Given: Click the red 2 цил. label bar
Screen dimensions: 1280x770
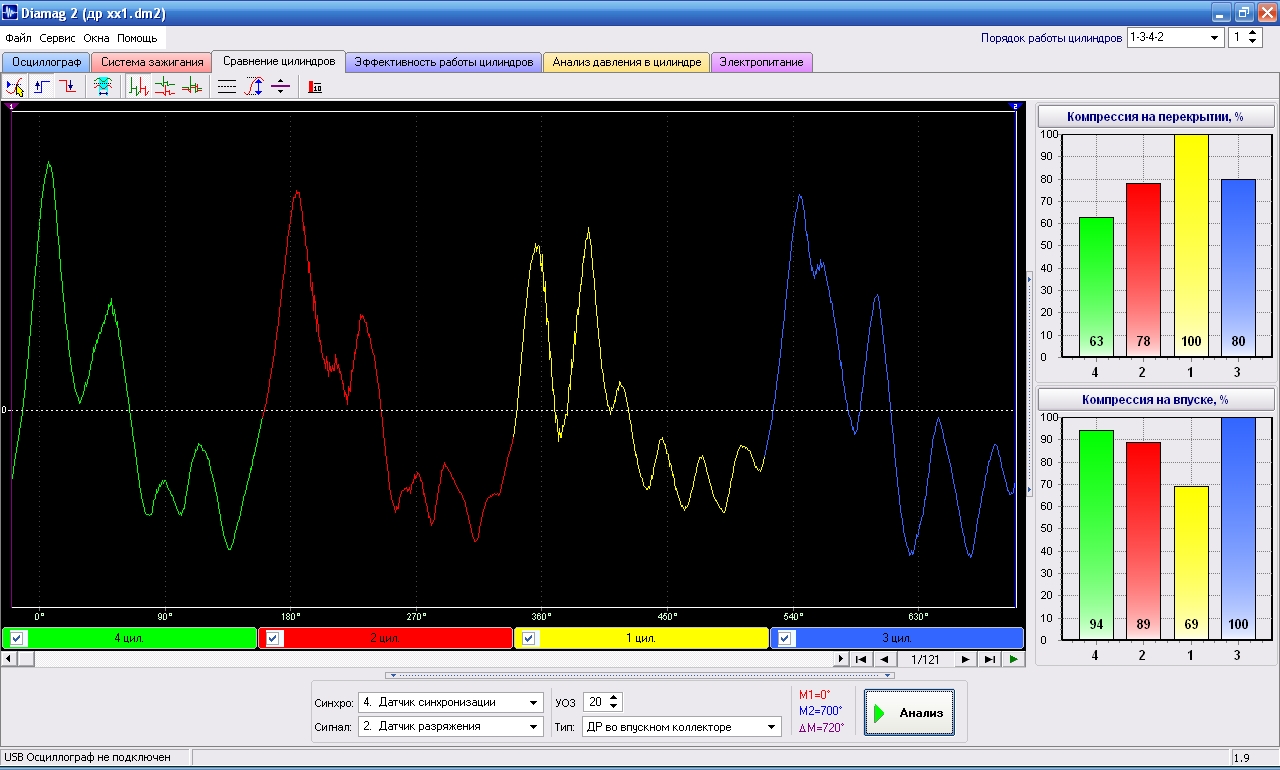Looking at the screenshot, I should [386, 638].
